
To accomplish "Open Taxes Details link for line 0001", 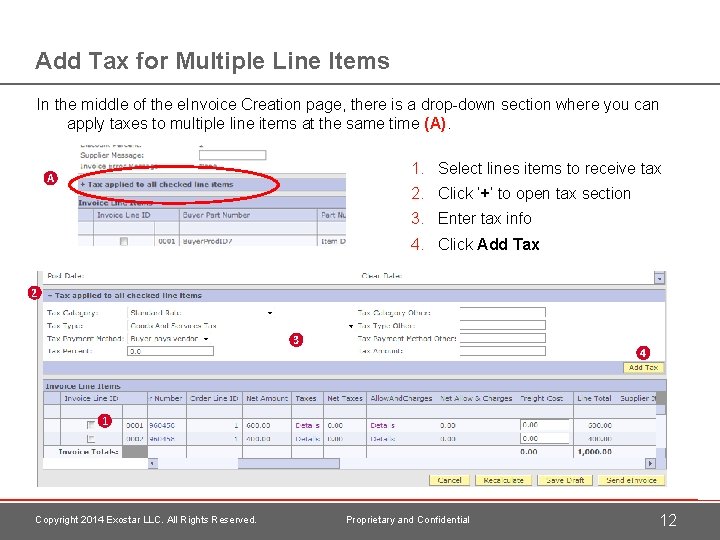I will (307, 426).
